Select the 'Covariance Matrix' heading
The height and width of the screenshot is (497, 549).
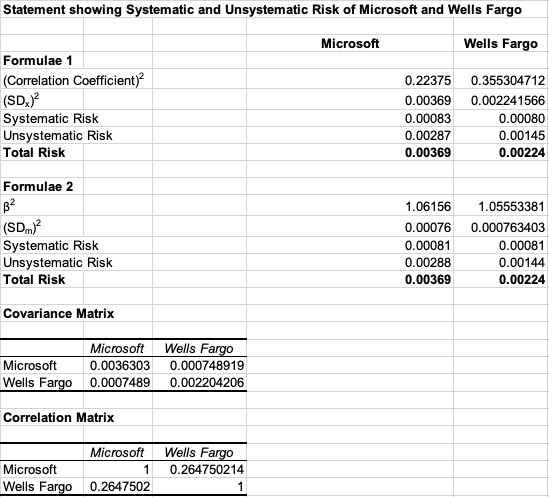tap(58, 313)
